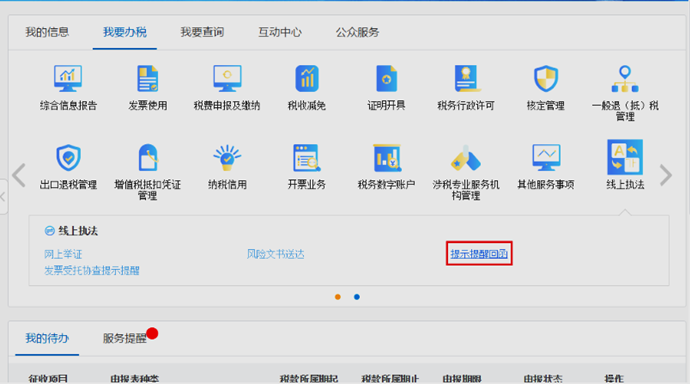Select orange first page dot
This screenshot has width=690, height=384.
pos(338,297)
